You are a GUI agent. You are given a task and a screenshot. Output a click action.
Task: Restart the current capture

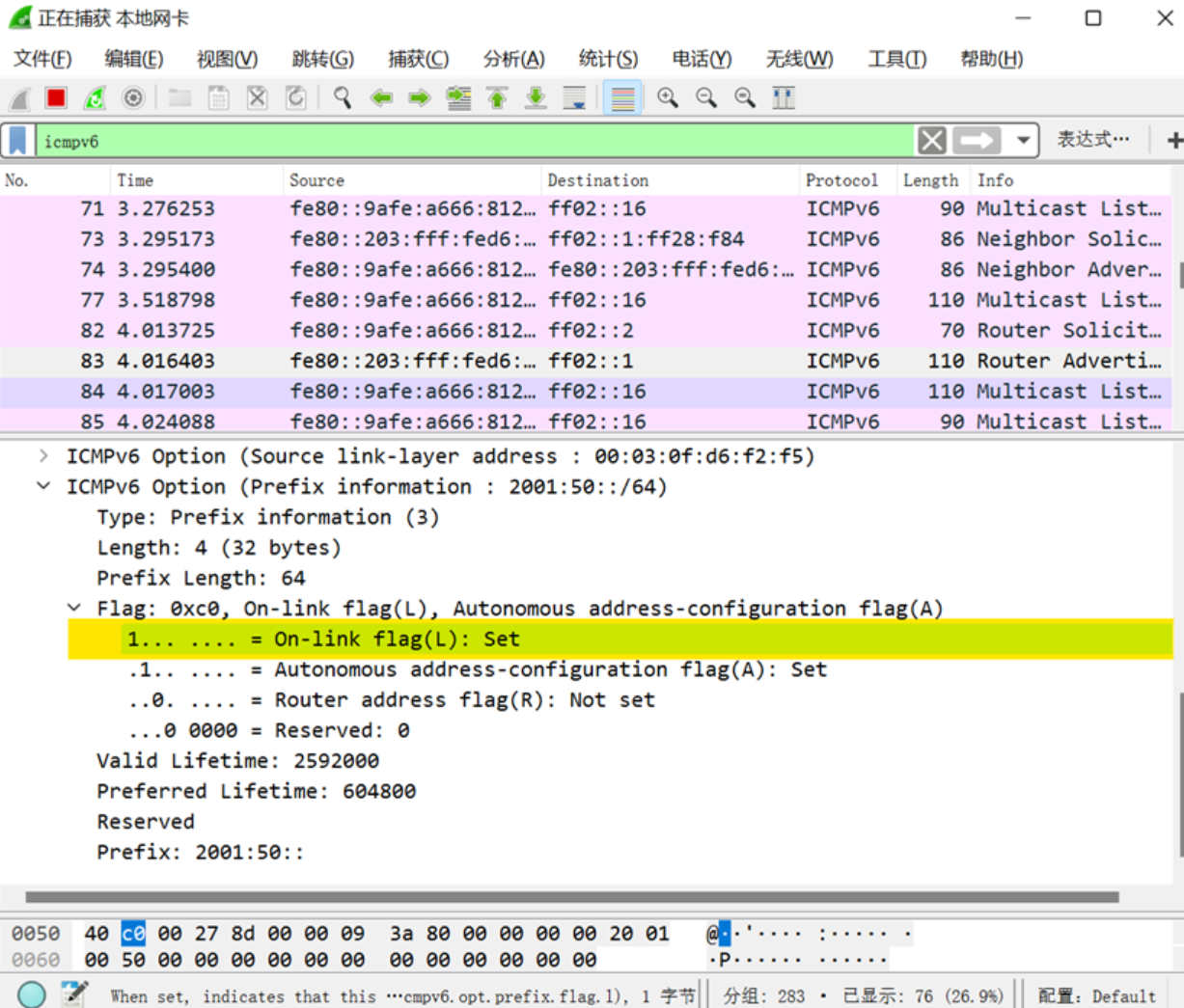pyautogui.click(x=95, y=98)
